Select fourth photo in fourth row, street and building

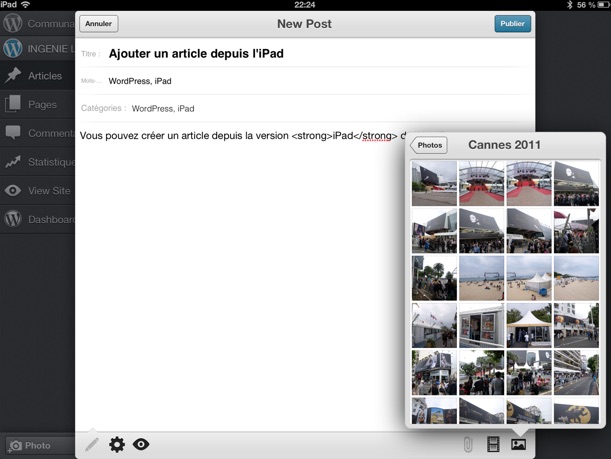pyautogui.click(x=576, y=325)
